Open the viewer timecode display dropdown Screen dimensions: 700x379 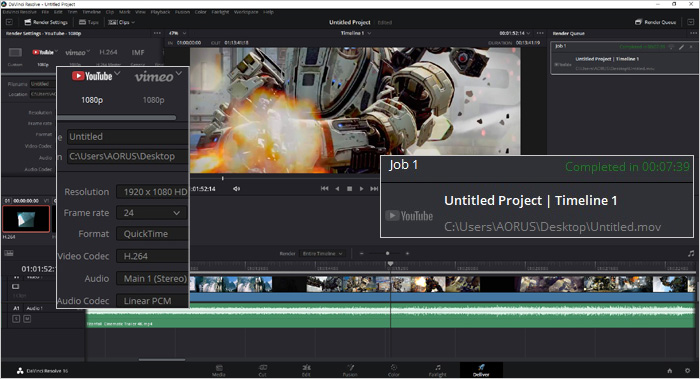point(515,33)
